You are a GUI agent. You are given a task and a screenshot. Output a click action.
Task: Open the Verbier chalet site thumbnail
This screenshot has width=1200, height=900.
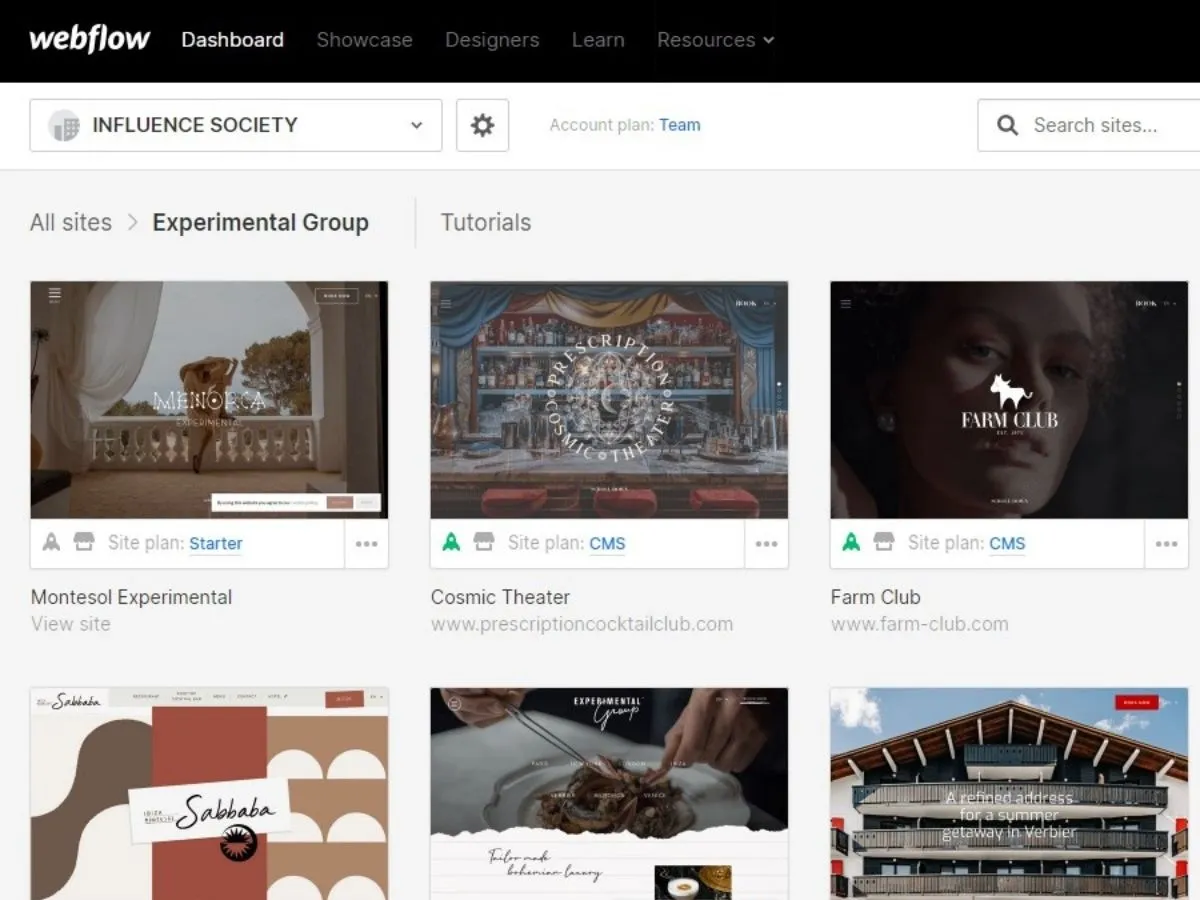click(x=1009, y=794)
